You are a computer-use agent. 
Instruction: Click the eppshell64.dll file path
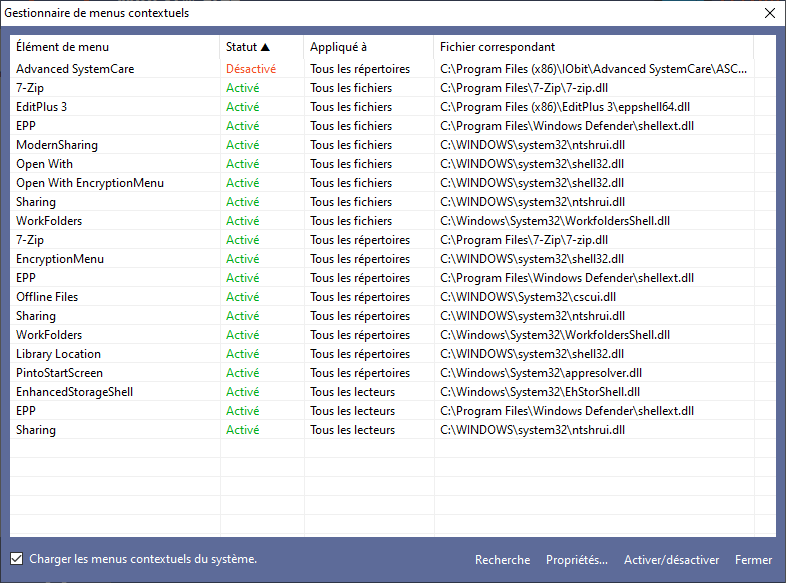click(565, 107)
